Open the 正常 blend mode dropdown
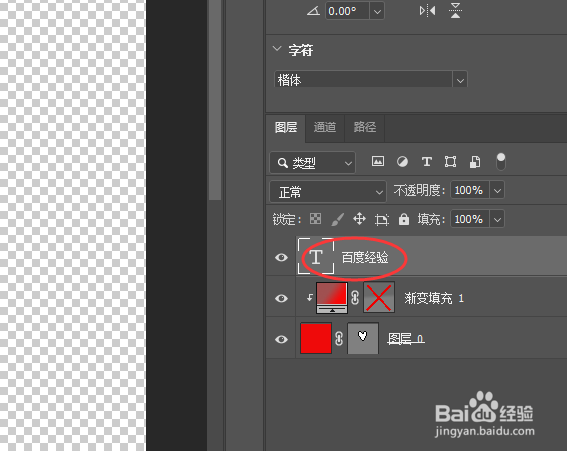Image resolution: width=567 pixels, height=451 pixels. coord(328,192)
